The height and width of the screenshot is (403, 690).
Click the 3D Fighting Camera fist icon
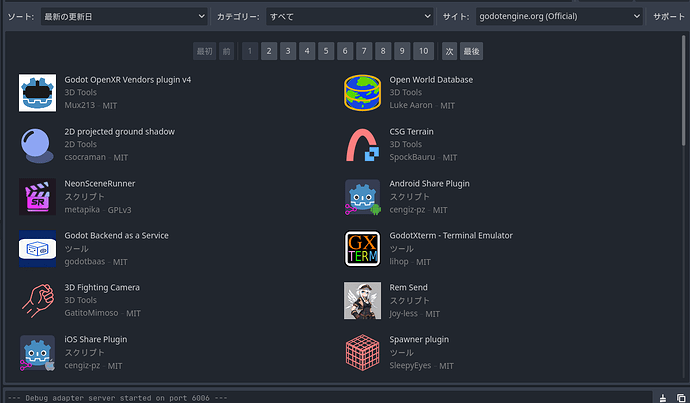pos(37,300)
